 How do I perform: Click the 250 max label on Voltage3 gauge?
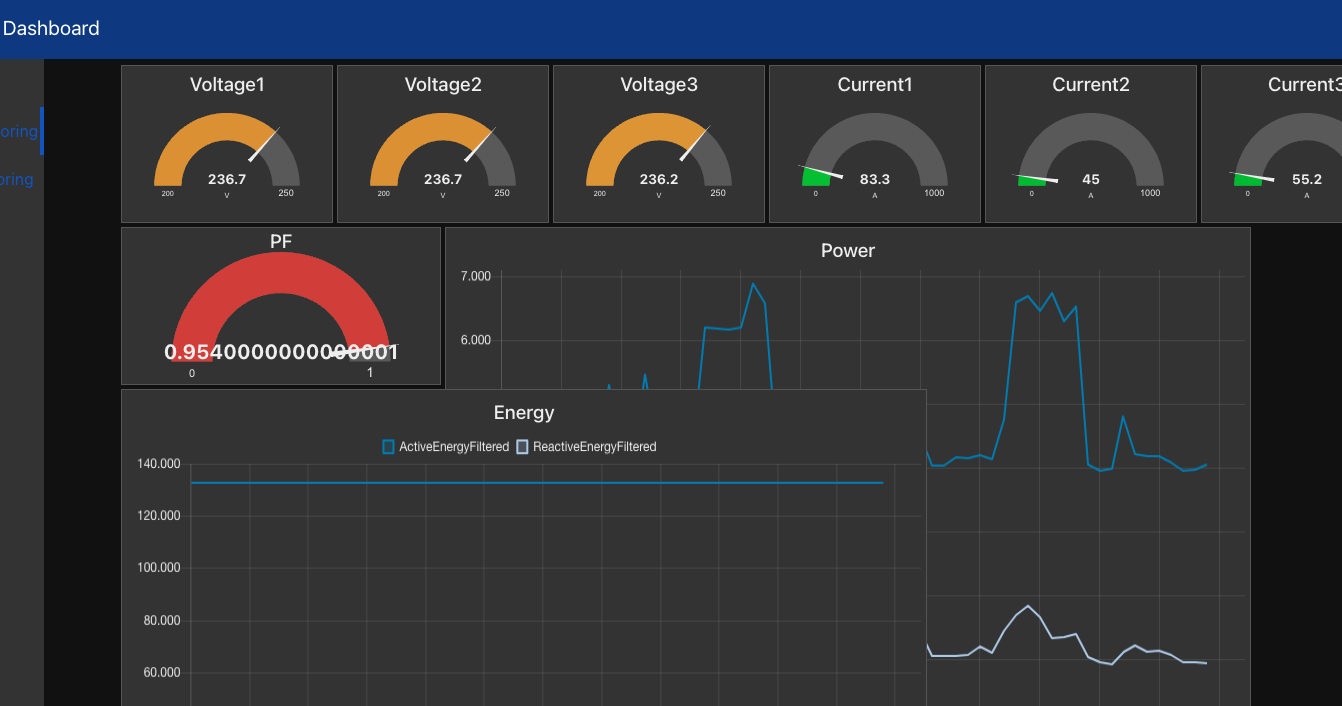click(x=718, y=193)
